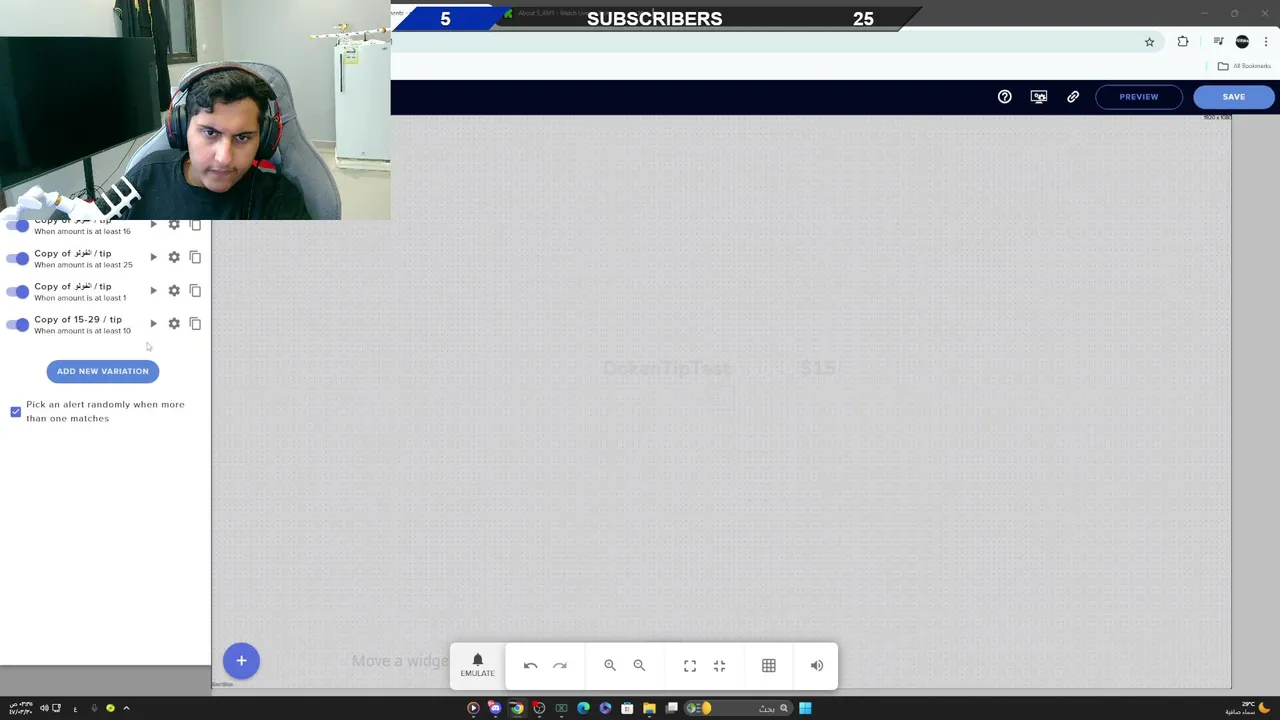Toggle variation with amount at least 25
The image size is (1280, 720).
click(x=17, y=258)
